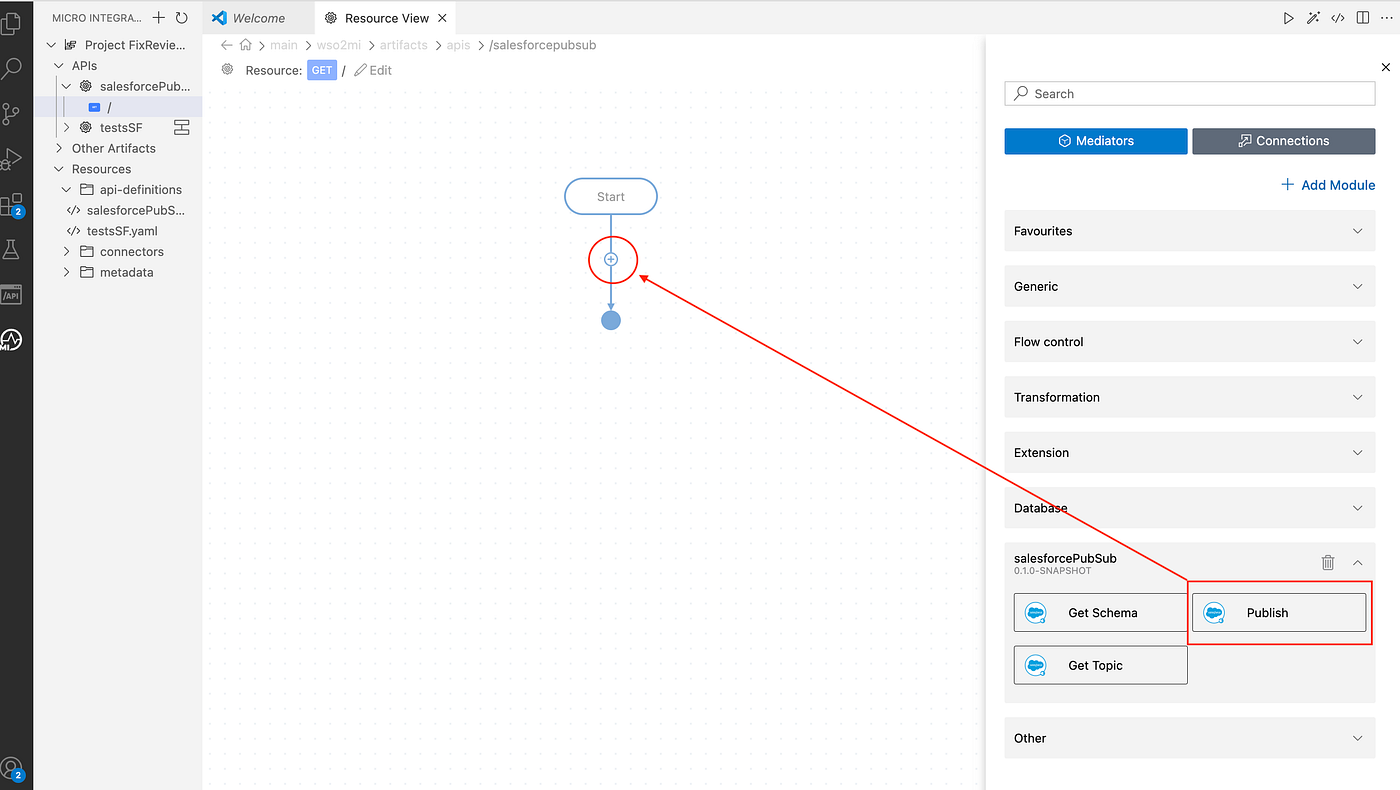Image resolution: width=1400 pixels, height=790 pixels.
Task: Switch to the Mediators tab
Action: (1096, 141)
